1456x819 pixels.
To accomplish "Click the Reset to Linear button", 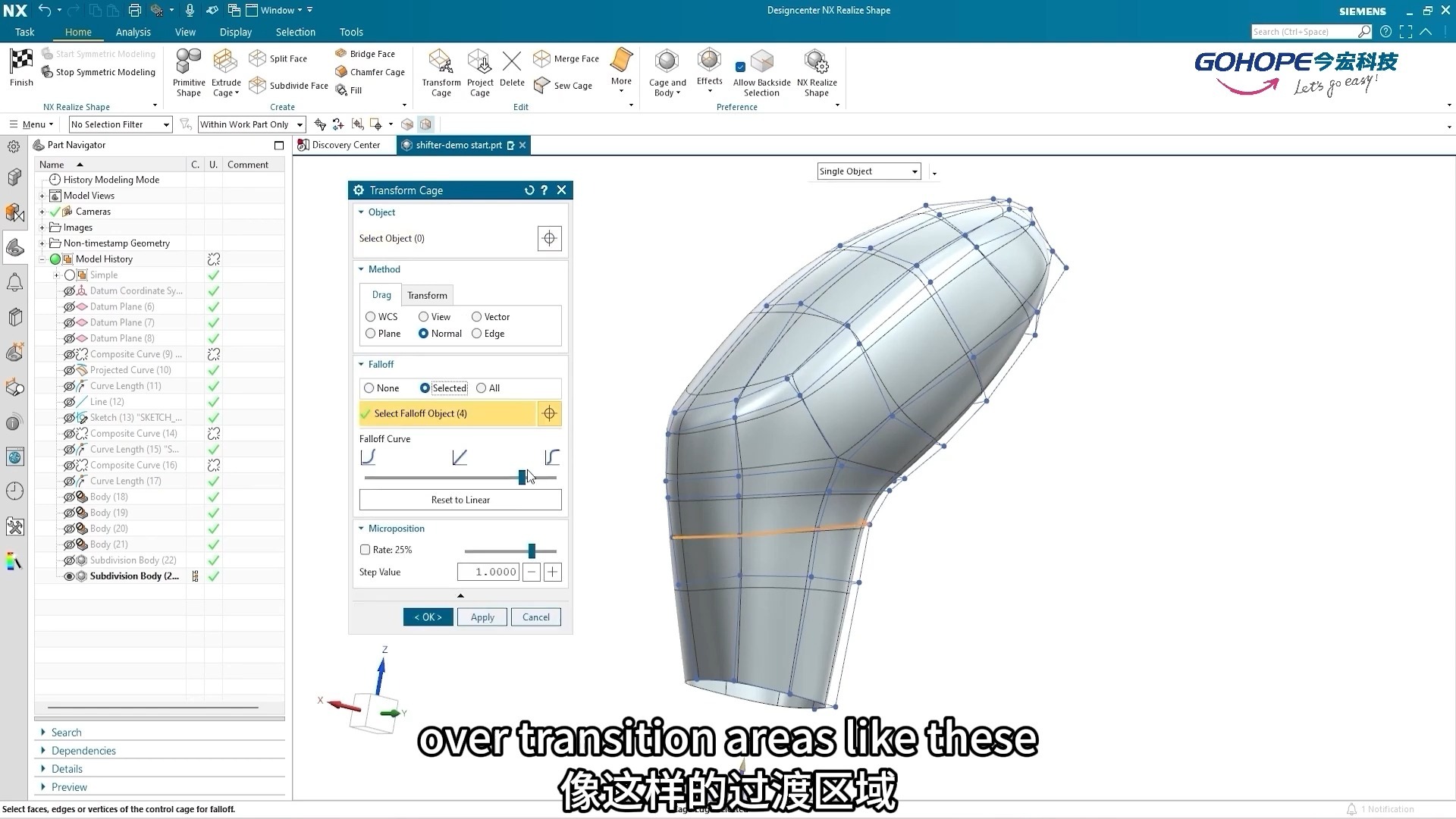I will (x=460, y=500).
